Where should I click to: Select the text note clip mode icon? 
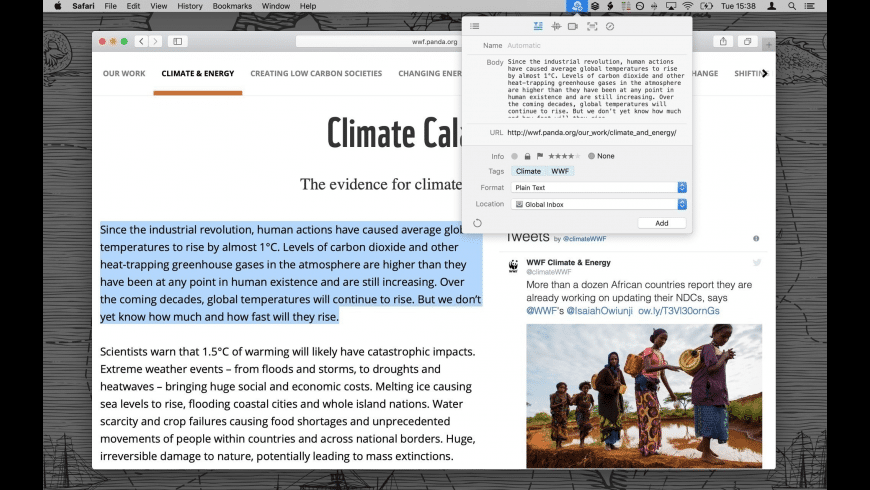point(538,26)
